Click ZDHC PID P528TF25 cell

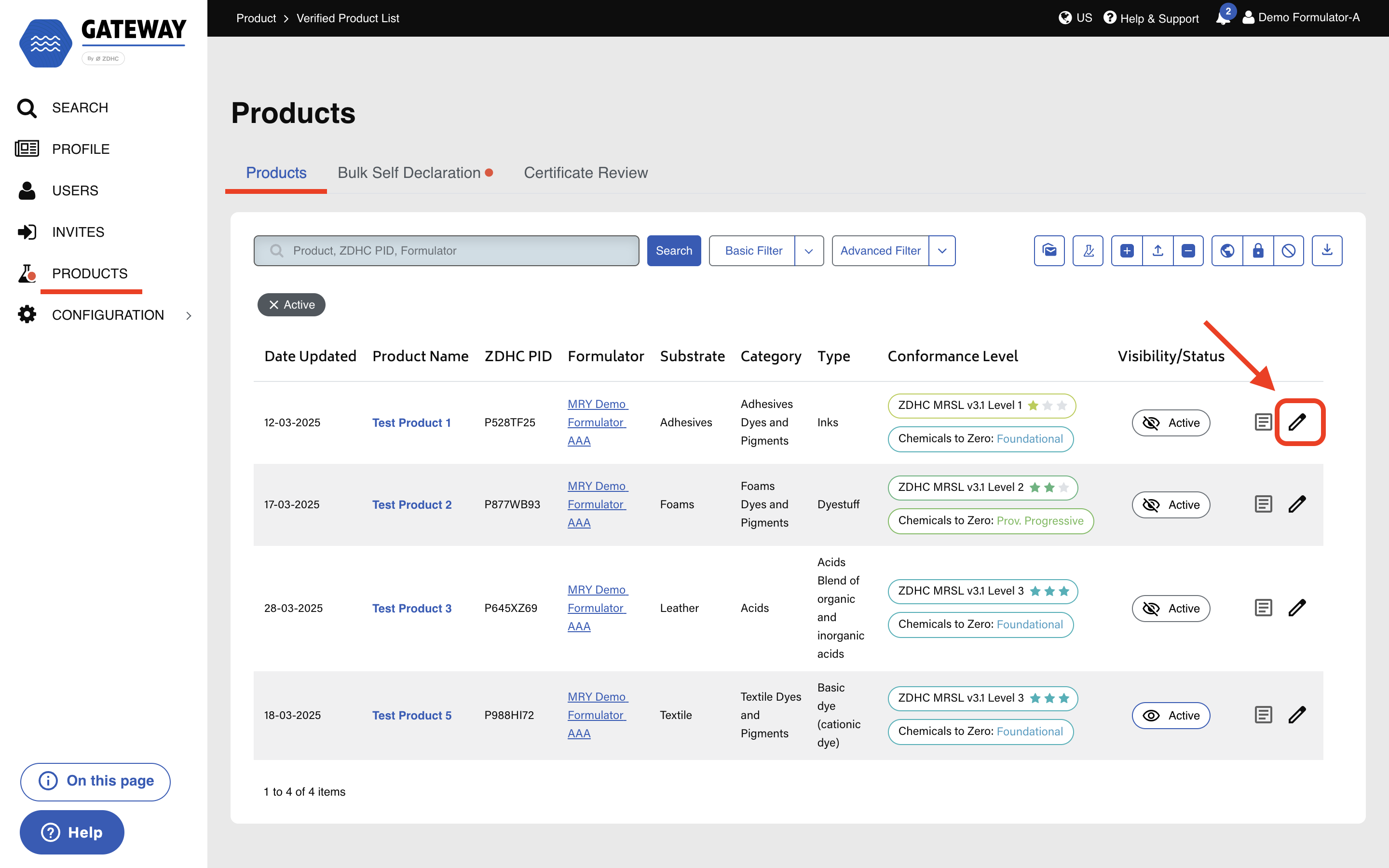pos(510,422)
